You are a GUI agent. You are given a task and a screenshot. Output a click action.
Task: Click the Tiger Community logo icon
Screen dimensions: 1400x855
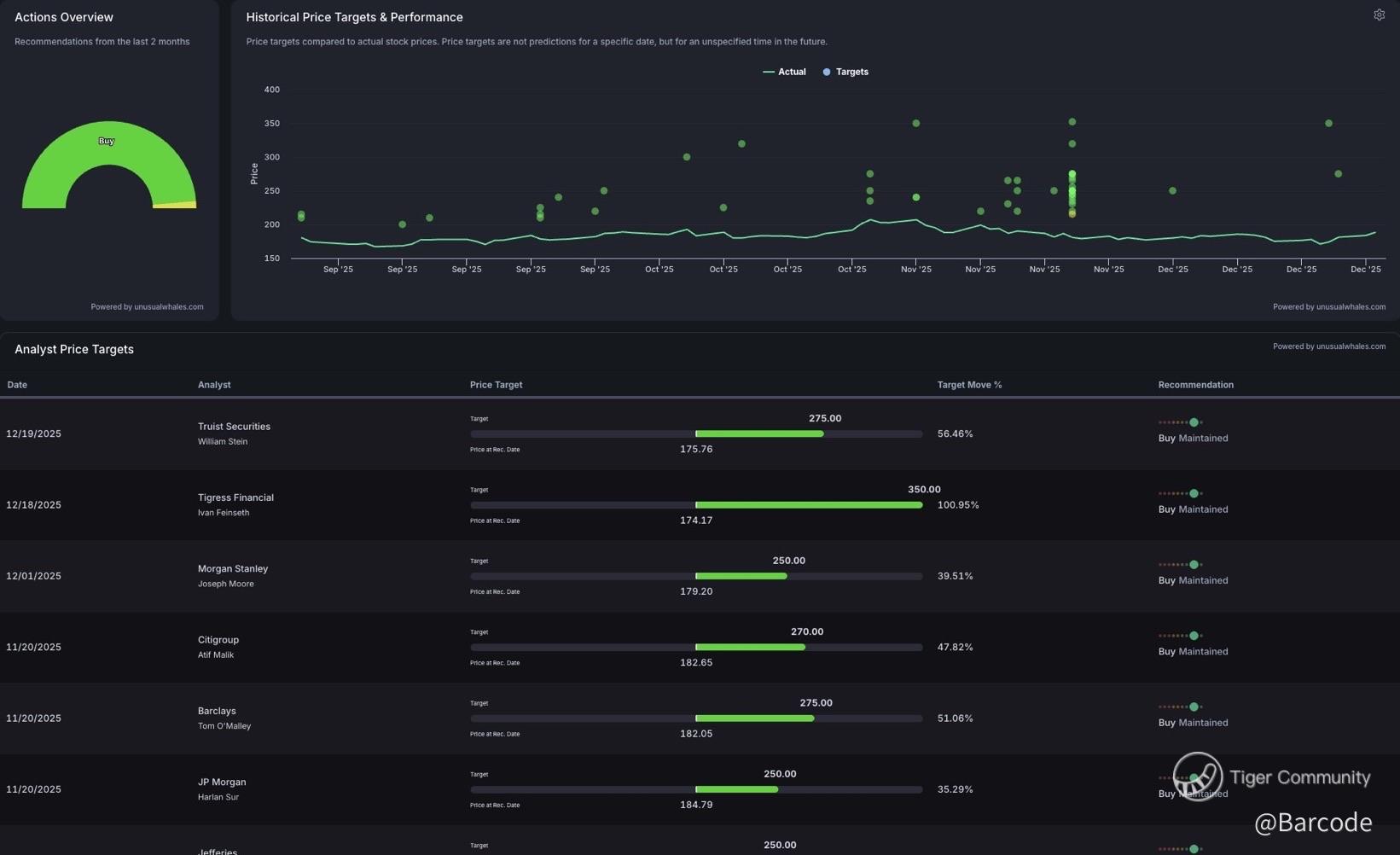point(1197,776)
